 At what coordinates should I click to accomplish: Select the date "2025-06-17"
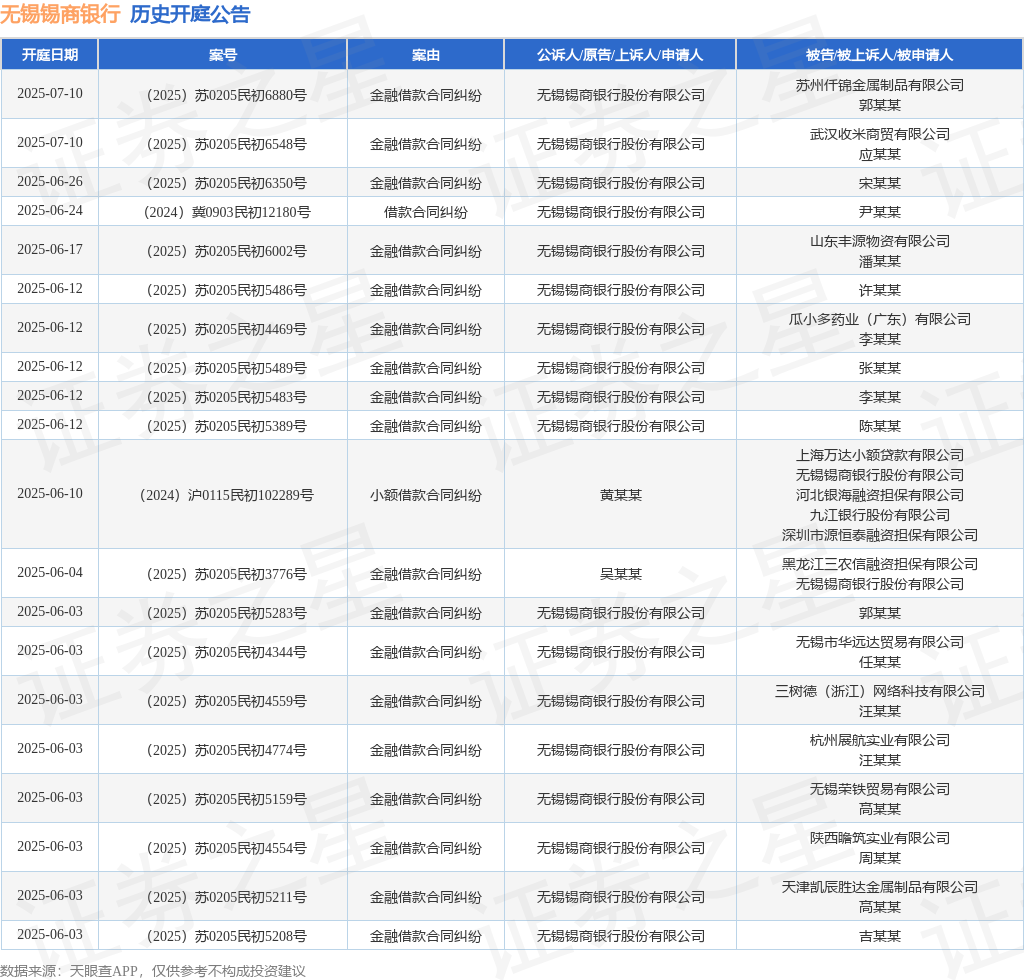pos(50,249)
